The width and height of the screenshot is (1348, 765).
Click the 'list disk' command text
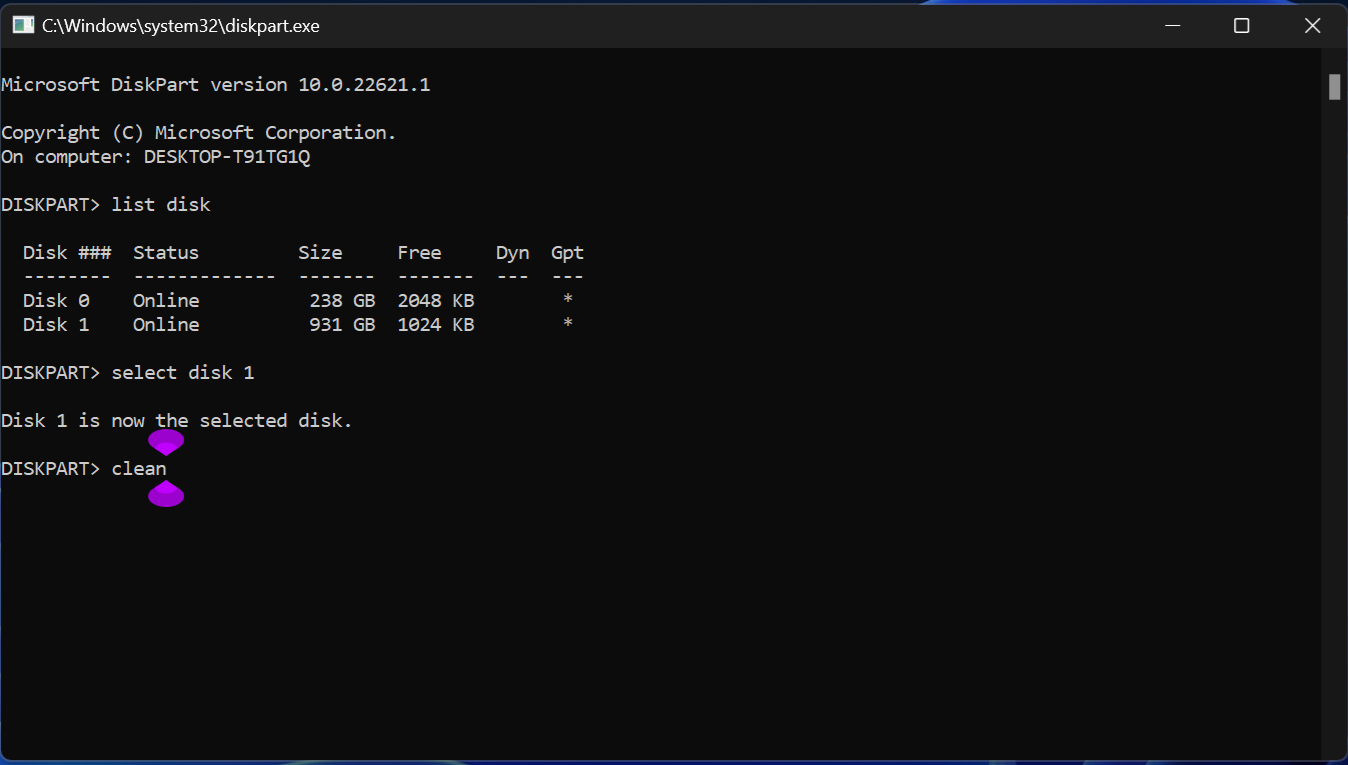(161, 205)
